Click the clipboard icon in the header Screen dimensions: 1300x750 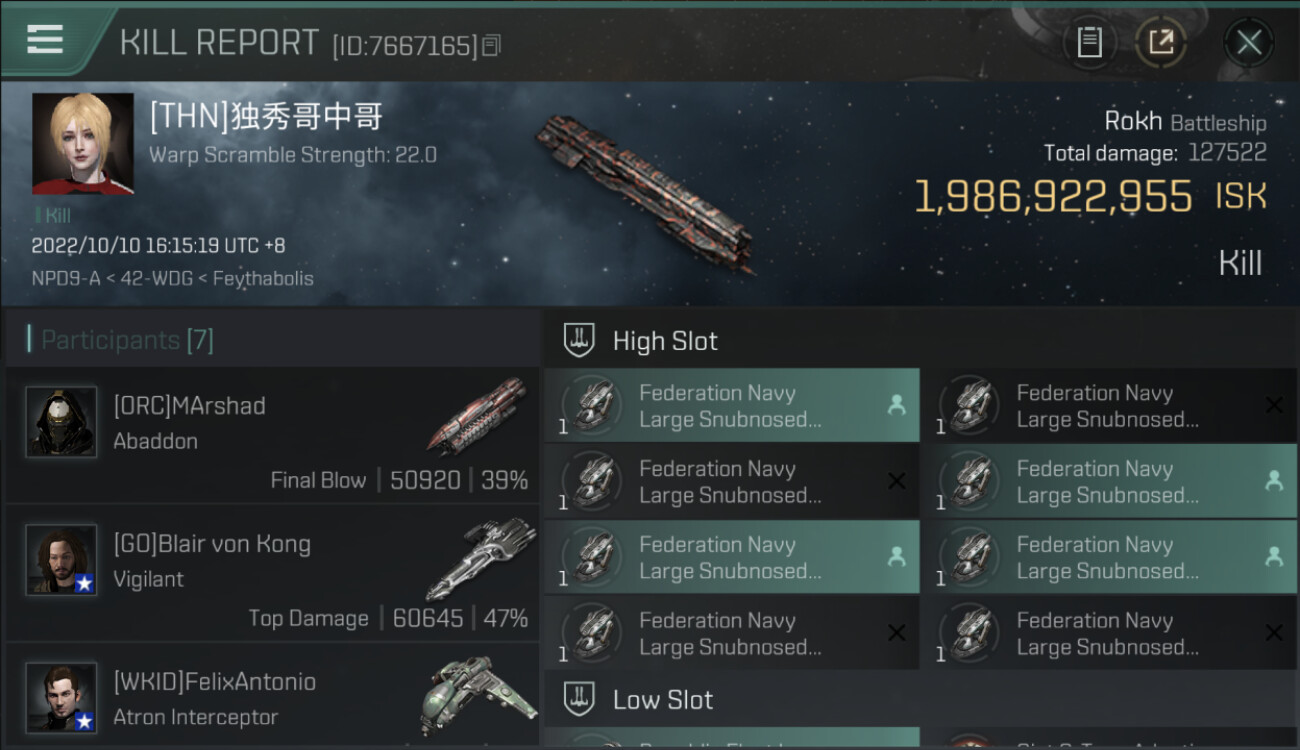(1089, 42)
